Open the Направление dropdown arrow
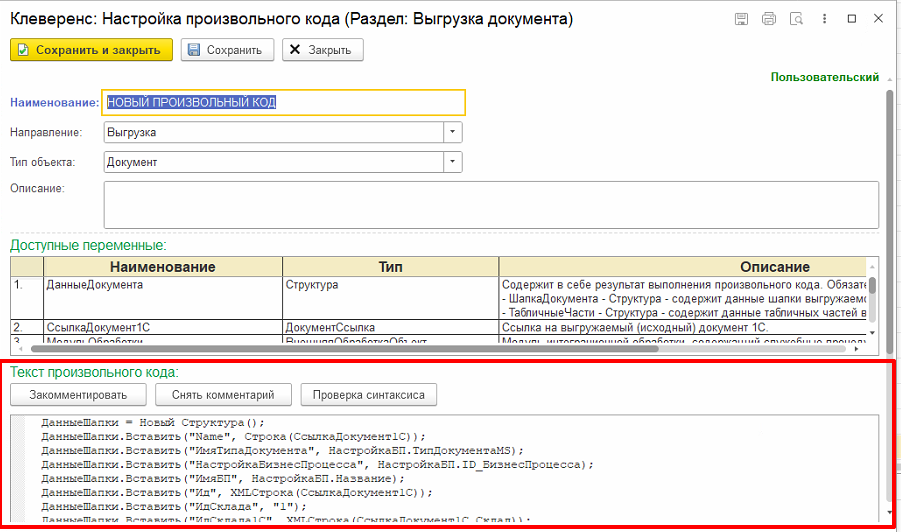 452,132
